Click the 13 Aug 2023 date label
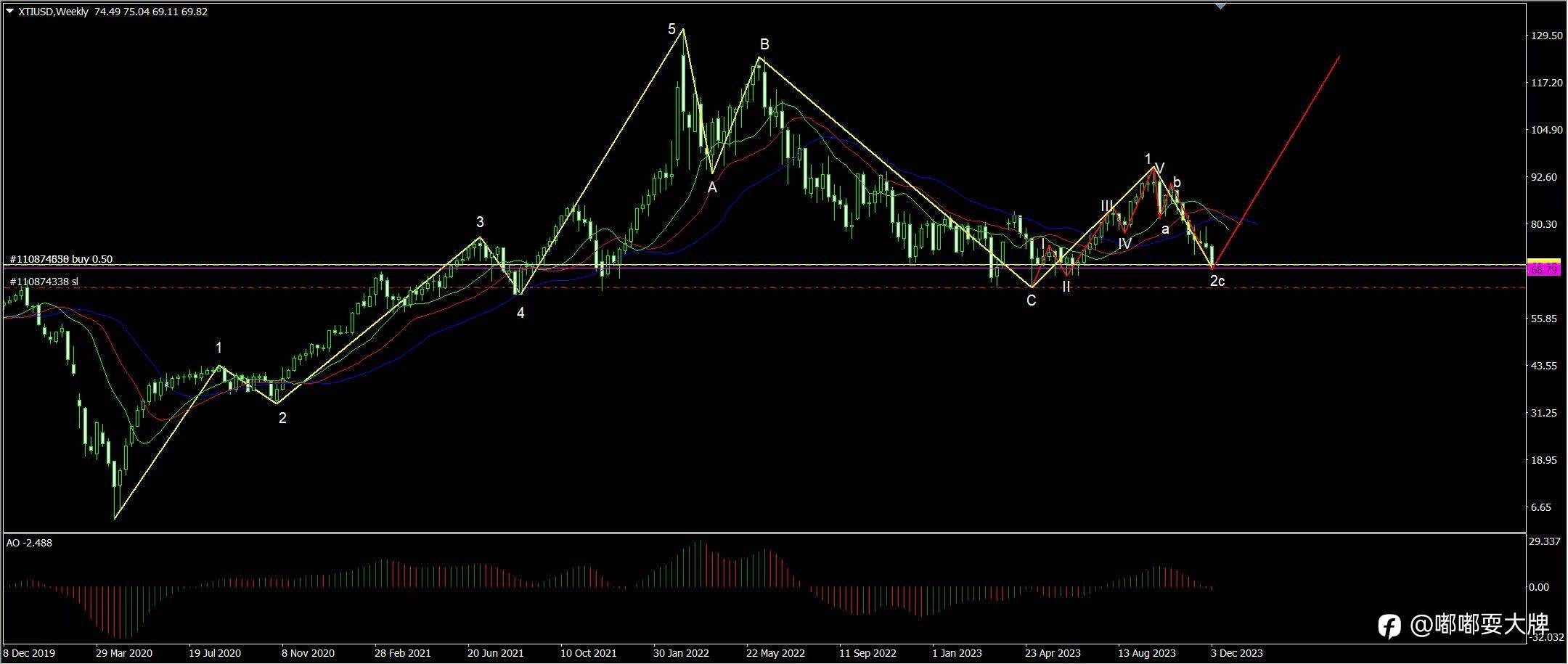This screenshot has height=664, width=1568. [1147, 653]
